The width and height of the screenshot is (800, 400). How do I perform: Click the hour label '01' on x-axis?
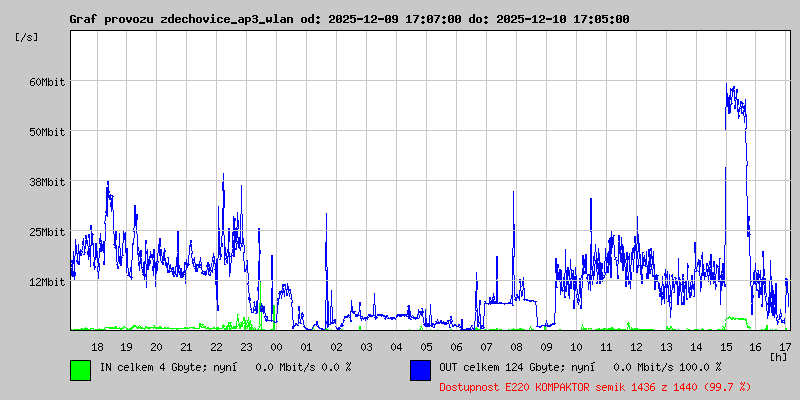coord(307,347)
